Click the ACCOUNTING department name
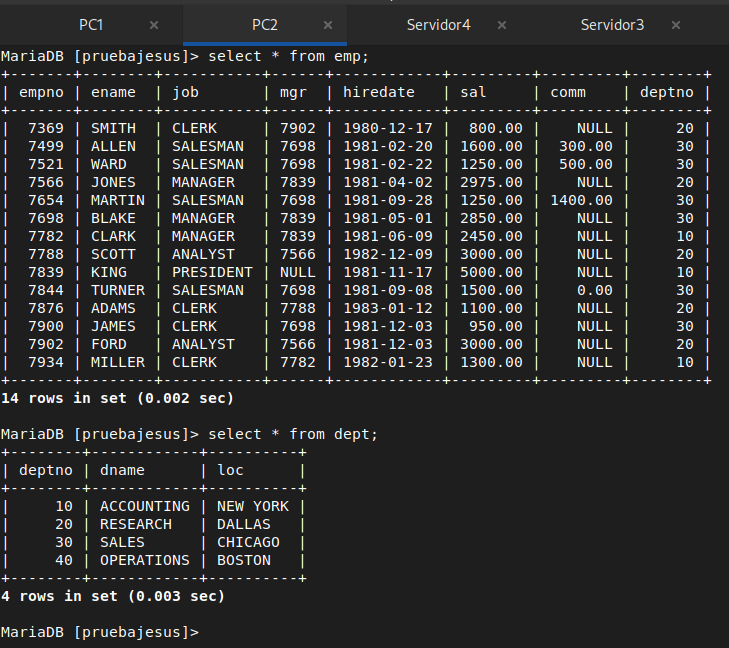This screenshot has height=648, width=729. (x=145, y=506)
